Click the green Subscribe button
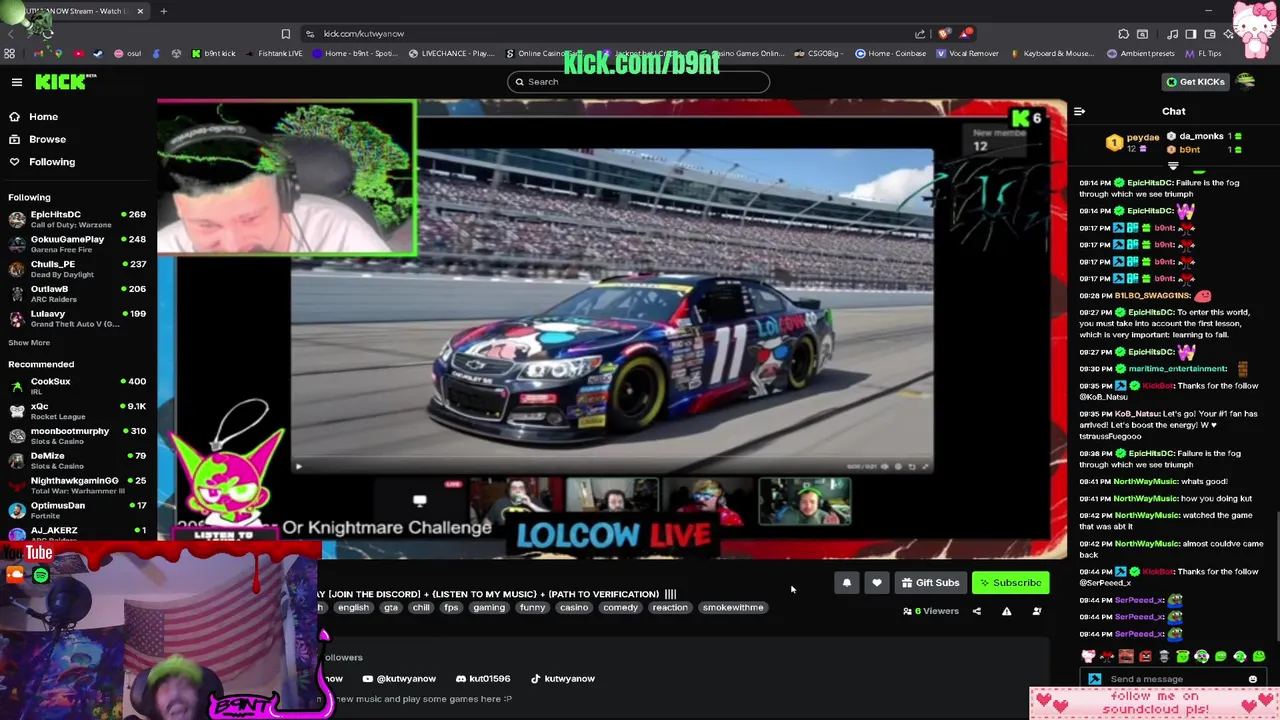The width and height of the screenshot is (1280, 720). click(x=1010, y=583)
